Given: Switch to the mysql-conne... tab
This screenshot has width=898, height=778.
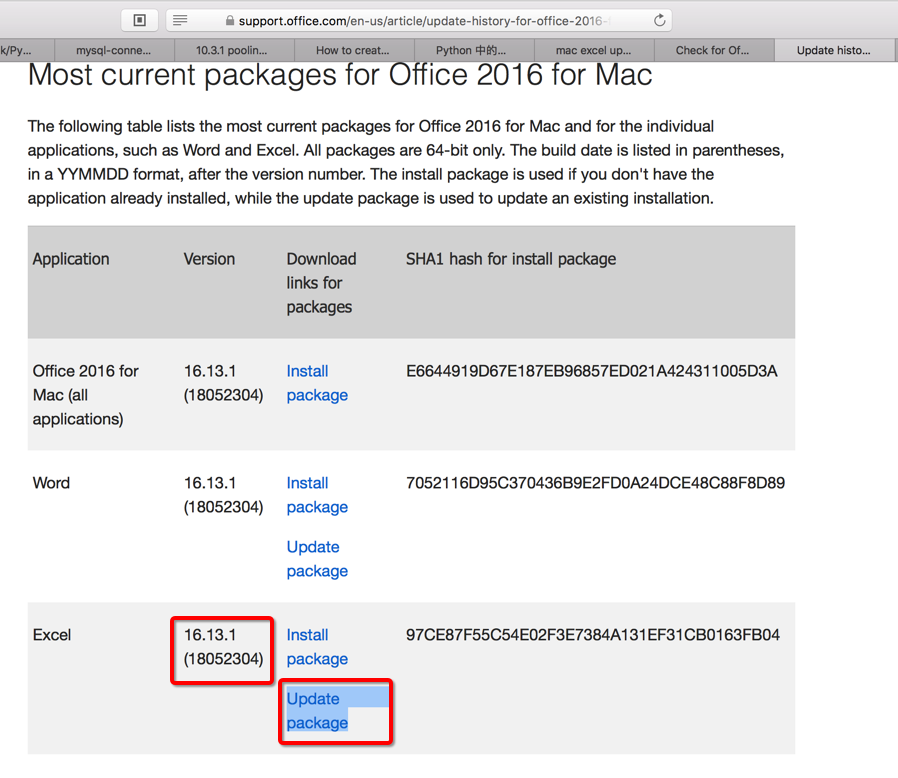Looking at the screenshot, I should (x=114, y=50).
